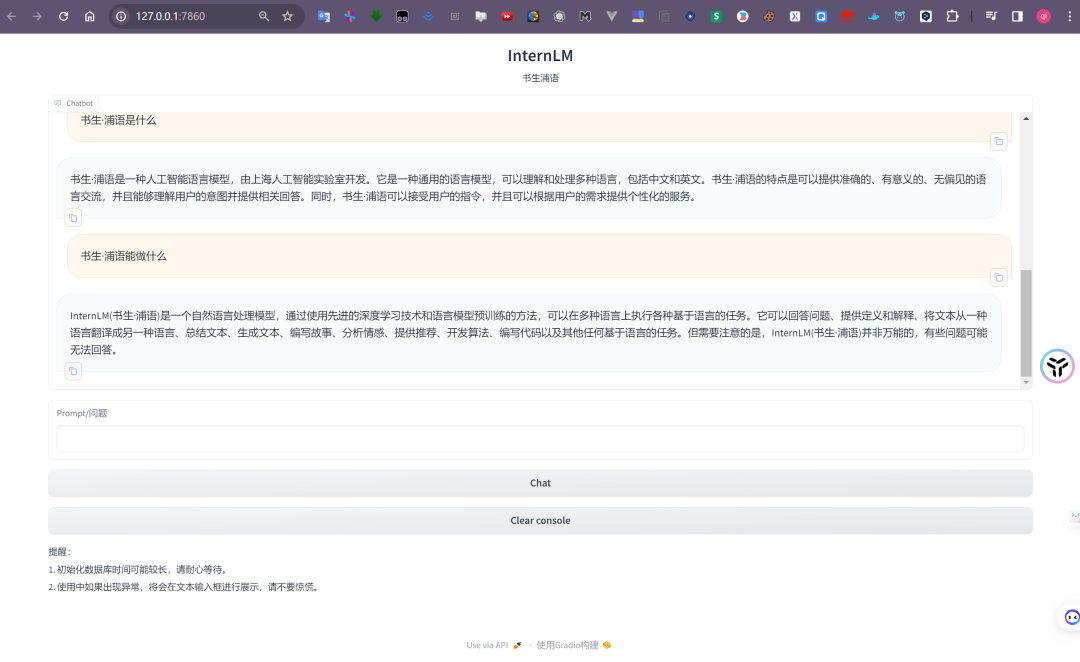Open the "Use via API" link

[x=494, y=645]
